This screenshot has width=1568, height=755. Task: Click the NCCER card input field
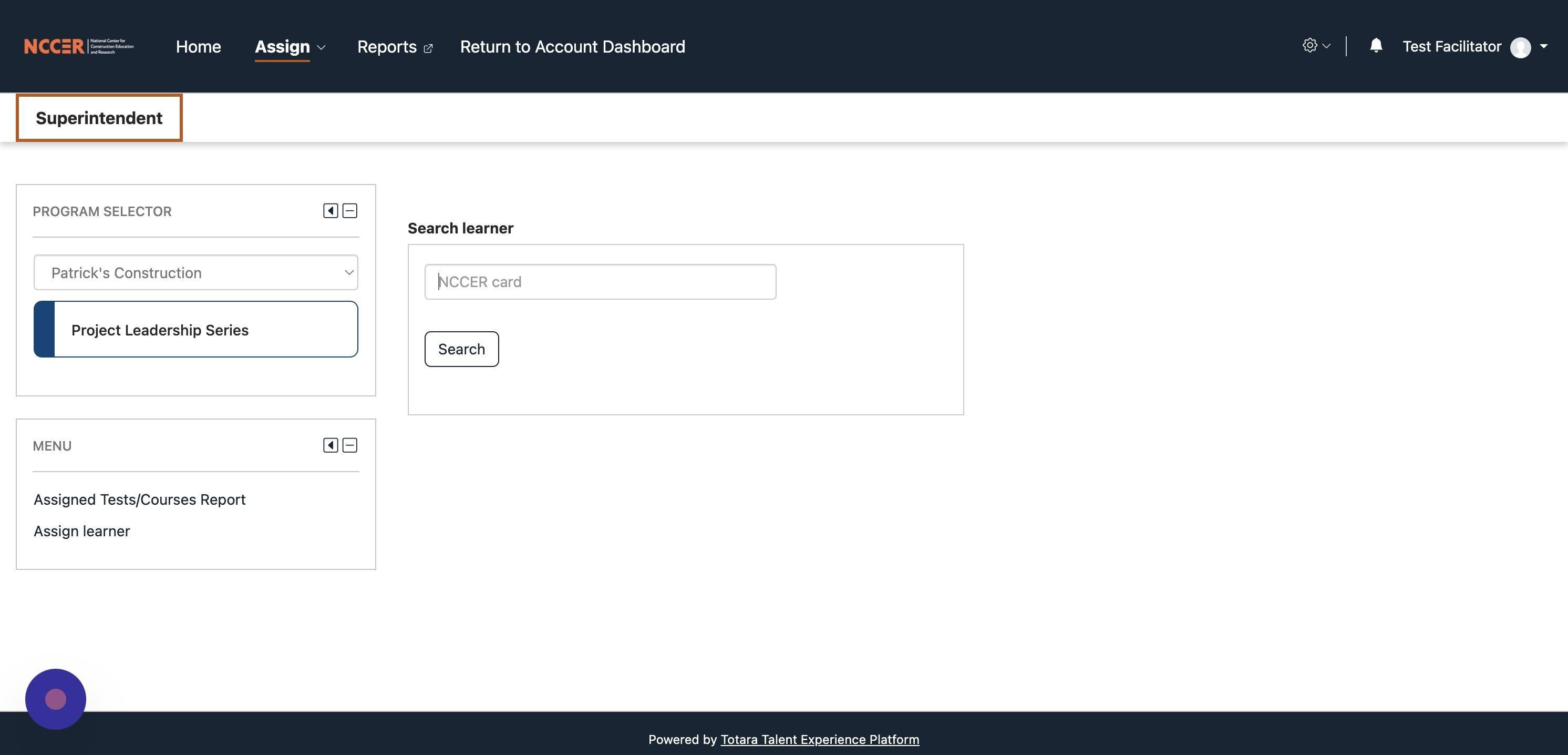point(600,282)
